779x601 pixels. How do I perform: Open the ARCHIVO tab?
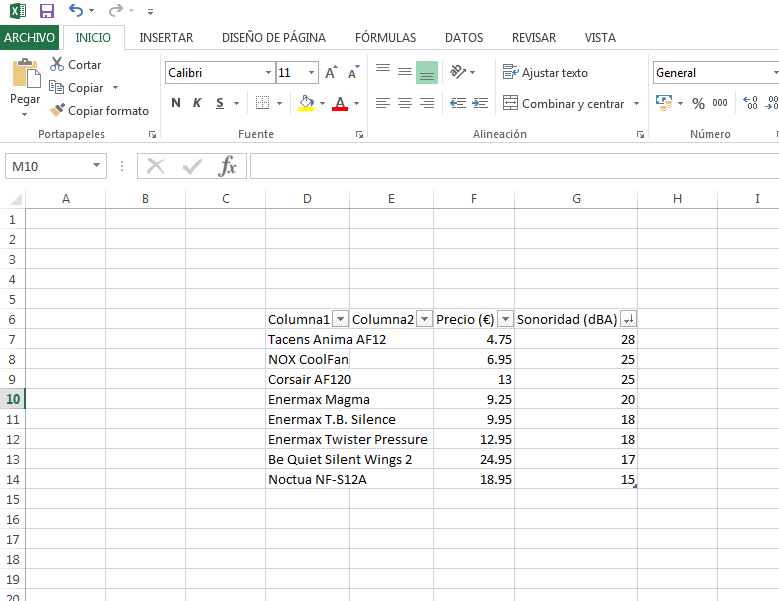click(x=29, y=38)
